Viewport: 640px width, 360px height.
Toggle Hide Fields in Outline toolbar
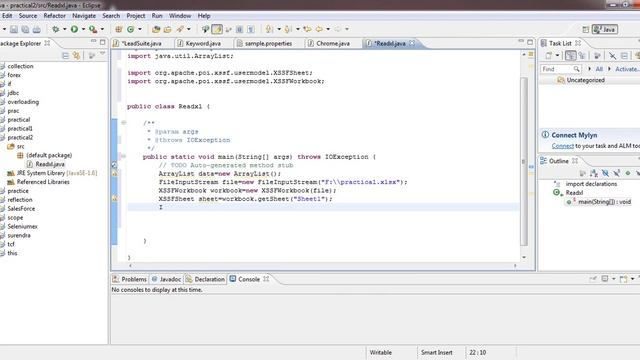tap(605, 173)
